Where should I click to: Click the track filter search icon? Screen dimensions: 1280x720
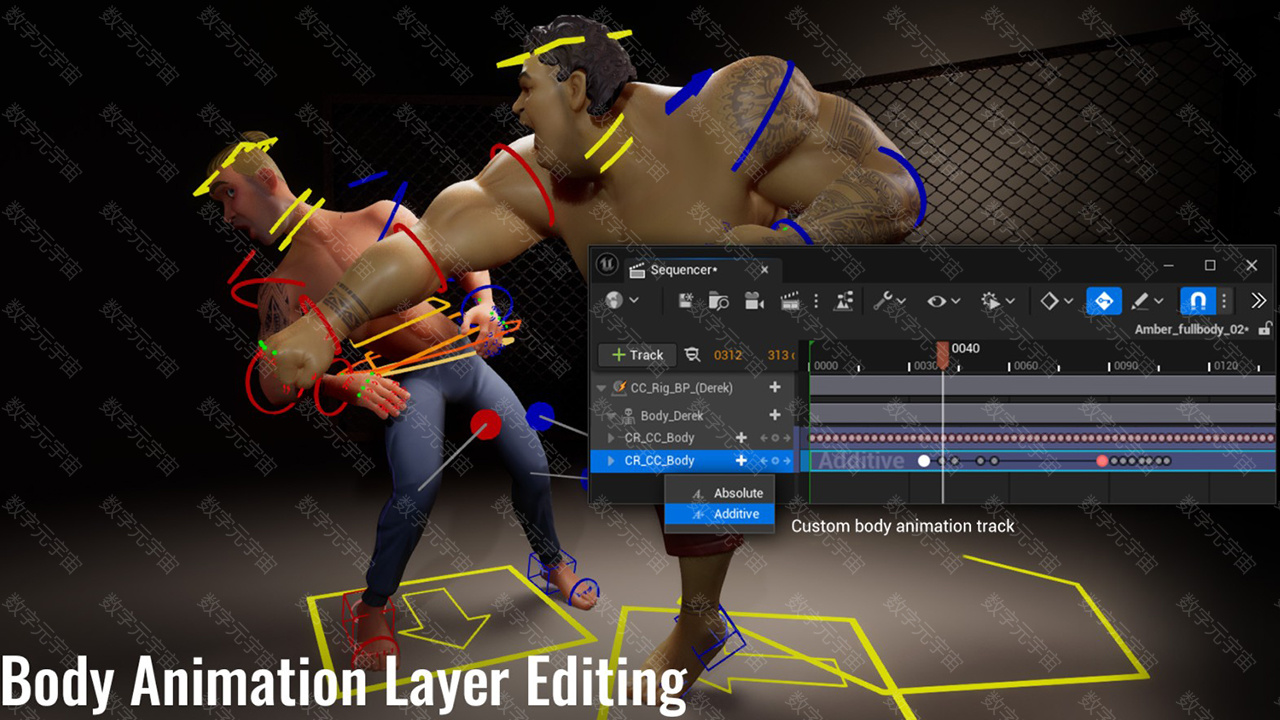point(692,355)
